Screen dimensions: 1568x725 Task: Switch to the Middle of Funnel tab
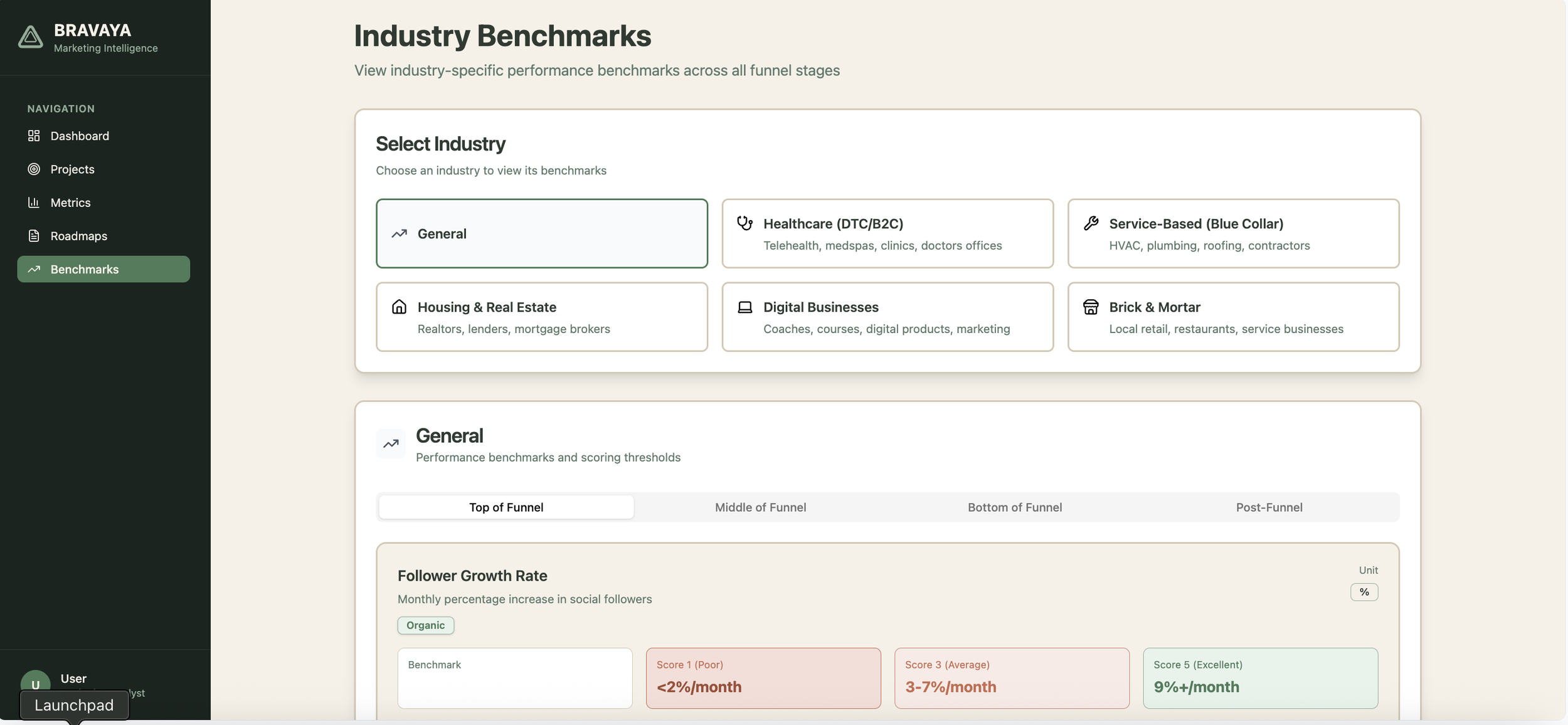(x=760, y=507)
